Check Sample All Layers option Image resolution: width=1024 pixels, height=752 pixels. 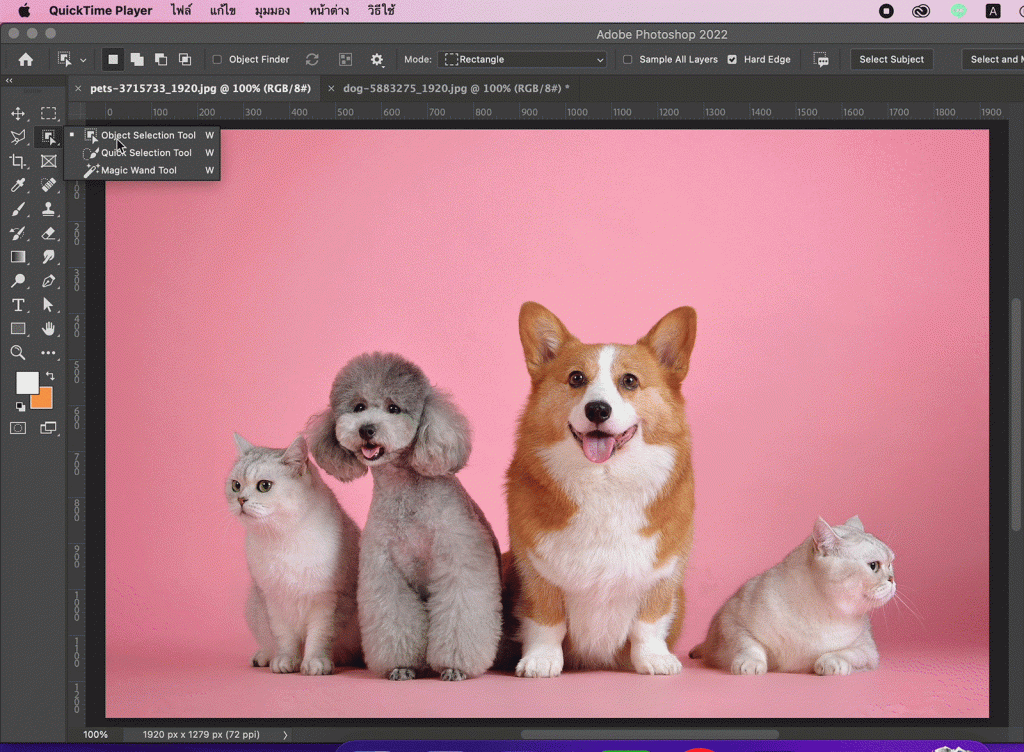click(x=628, y=60)
